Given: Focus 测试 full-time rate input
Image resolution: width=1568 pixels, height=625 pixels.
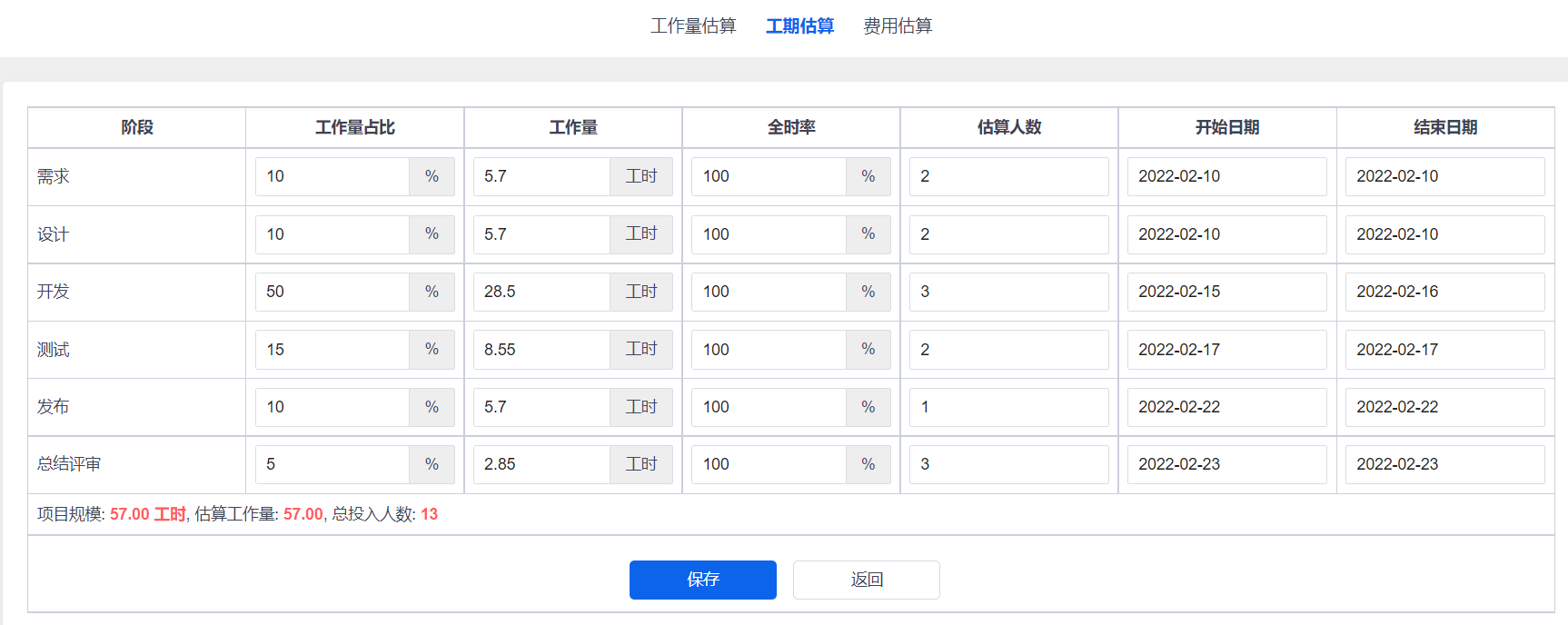Looking at the screenshot, I should (x=769, y=350).
